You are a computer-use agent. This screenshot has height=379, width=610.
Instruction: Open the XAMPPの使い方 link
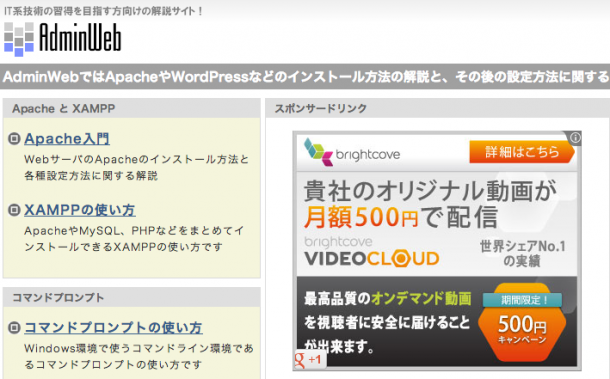[79, 210]
